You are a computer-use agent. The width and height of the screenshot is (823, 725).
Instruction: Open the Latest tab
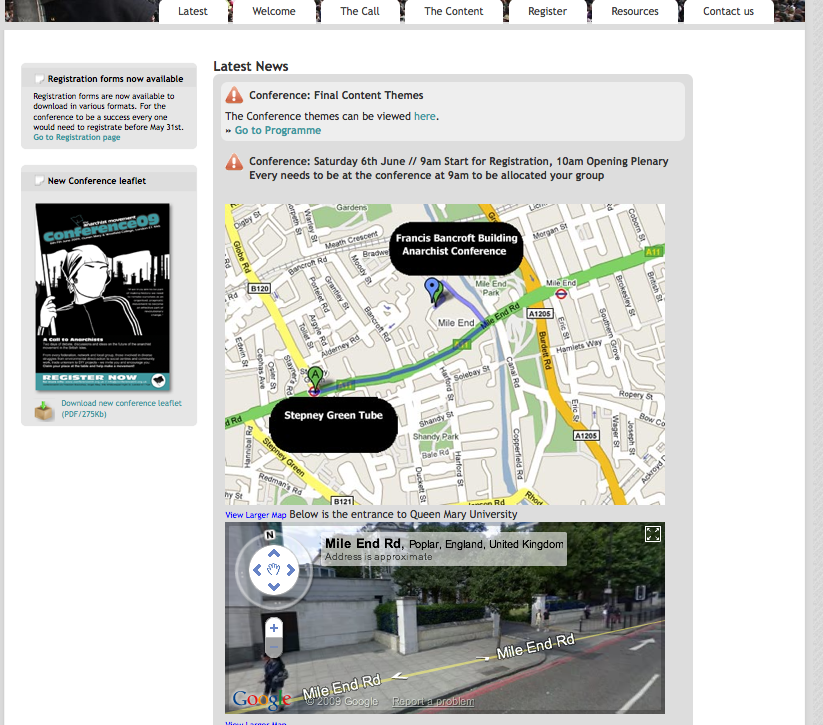click(x=193, y=11)
